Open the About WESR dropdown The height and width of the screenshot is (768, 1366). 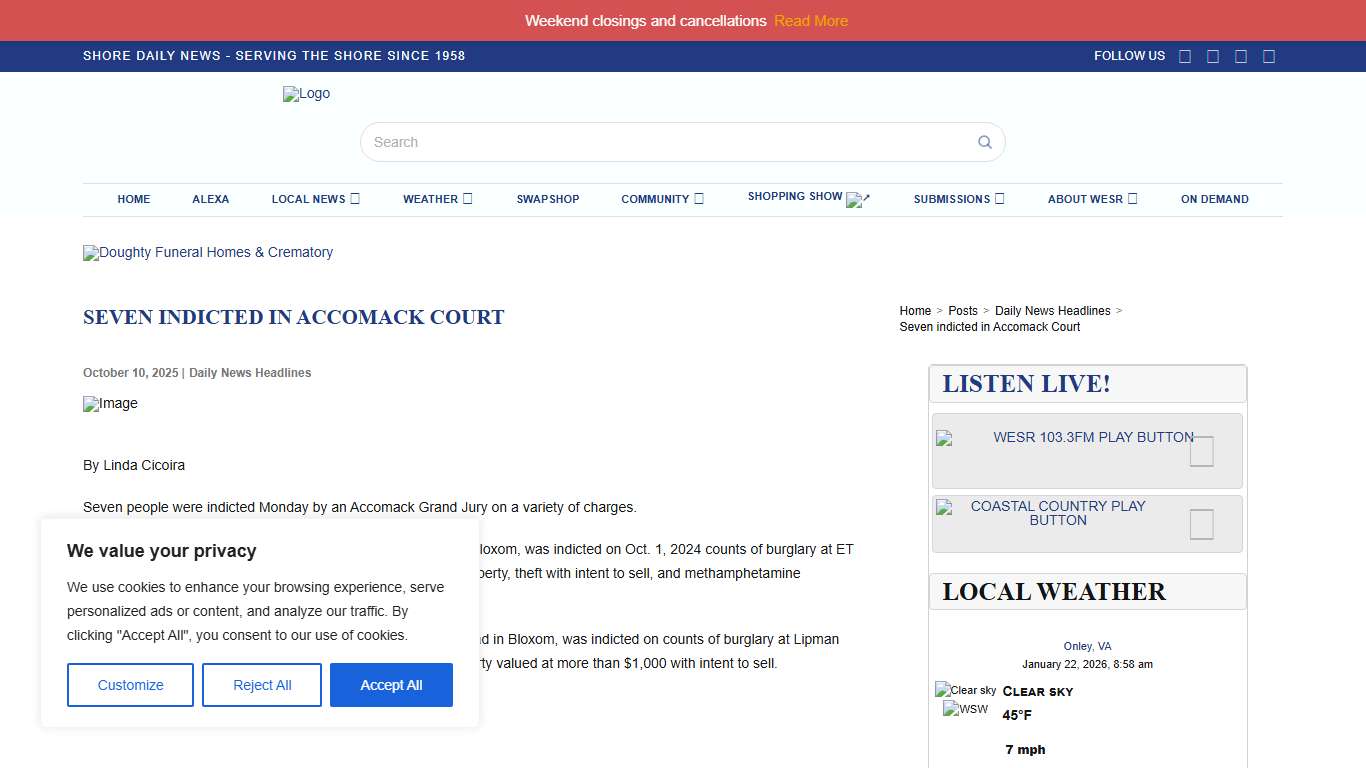[1092, 199]
